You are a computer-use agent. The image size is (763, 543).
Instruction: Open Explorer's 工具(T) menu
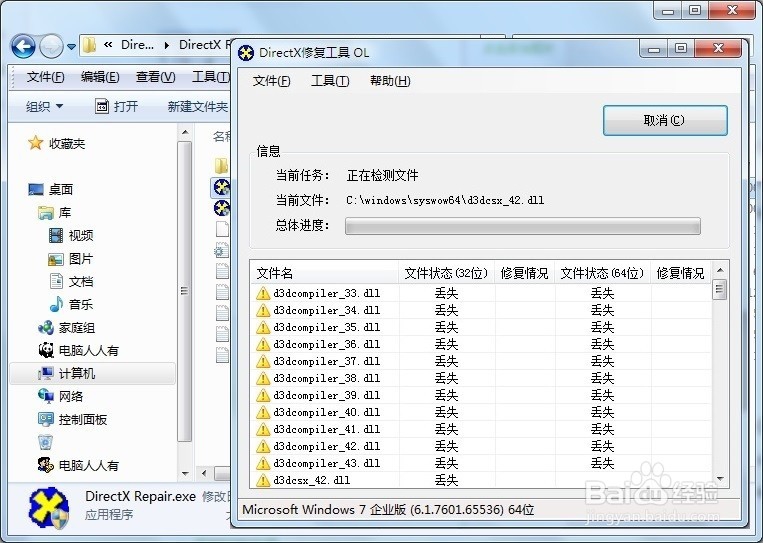tap(210, 77)
